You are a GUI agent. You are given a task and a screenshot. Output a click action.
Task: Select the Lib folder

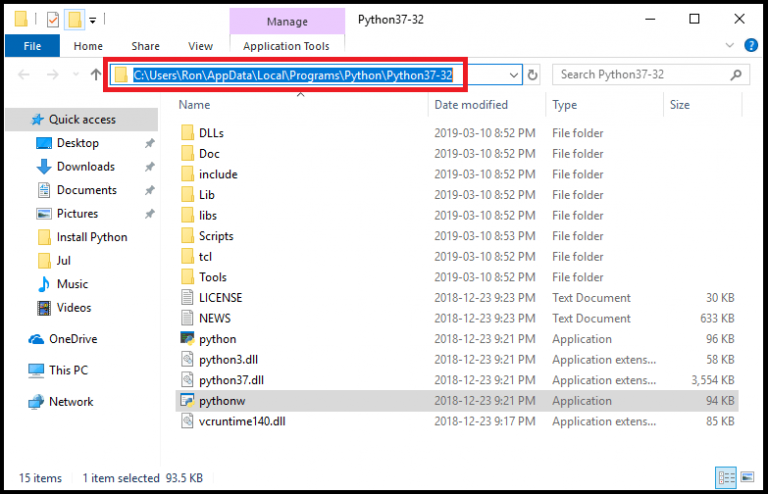(207, 195)
